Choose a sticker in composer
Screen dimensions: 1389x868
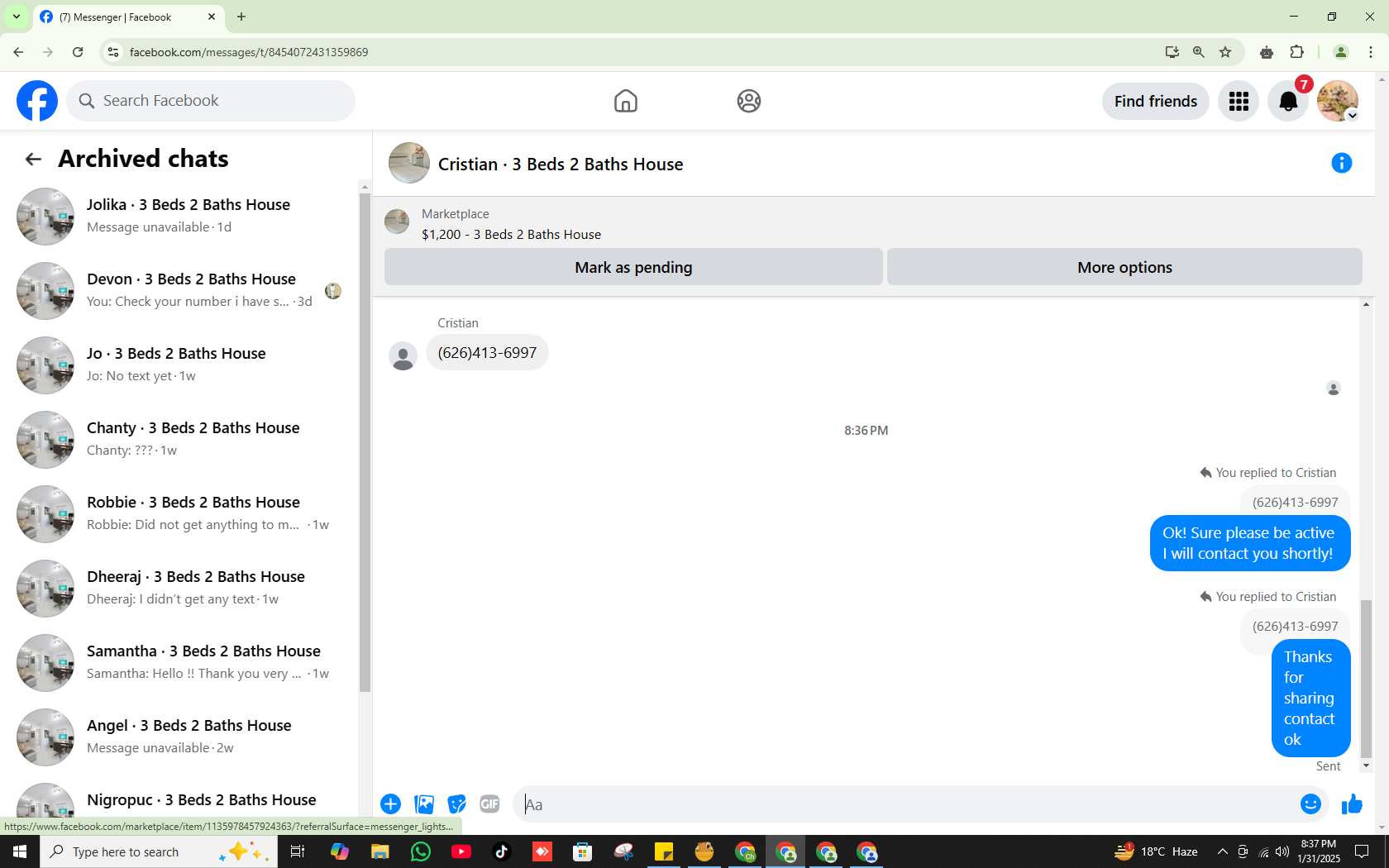pos(456,804)
